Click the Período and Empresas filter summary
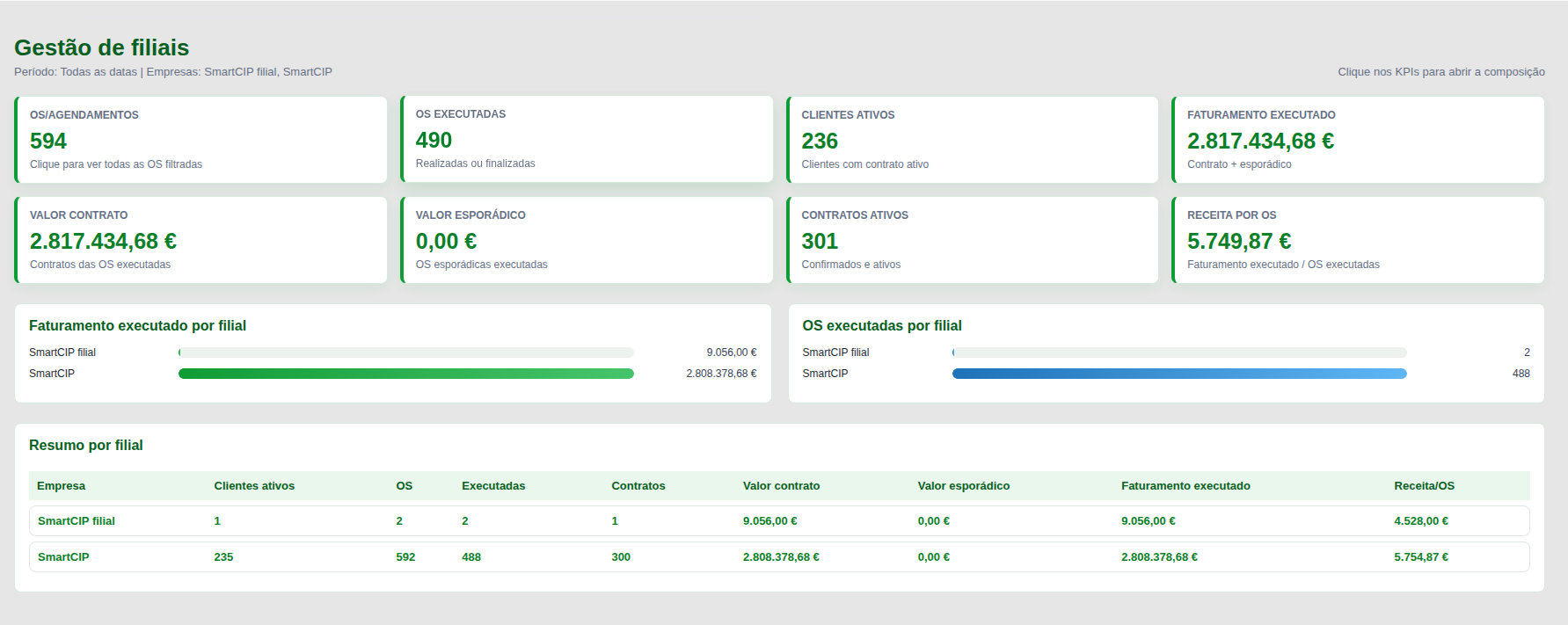 tap(173, 72)
